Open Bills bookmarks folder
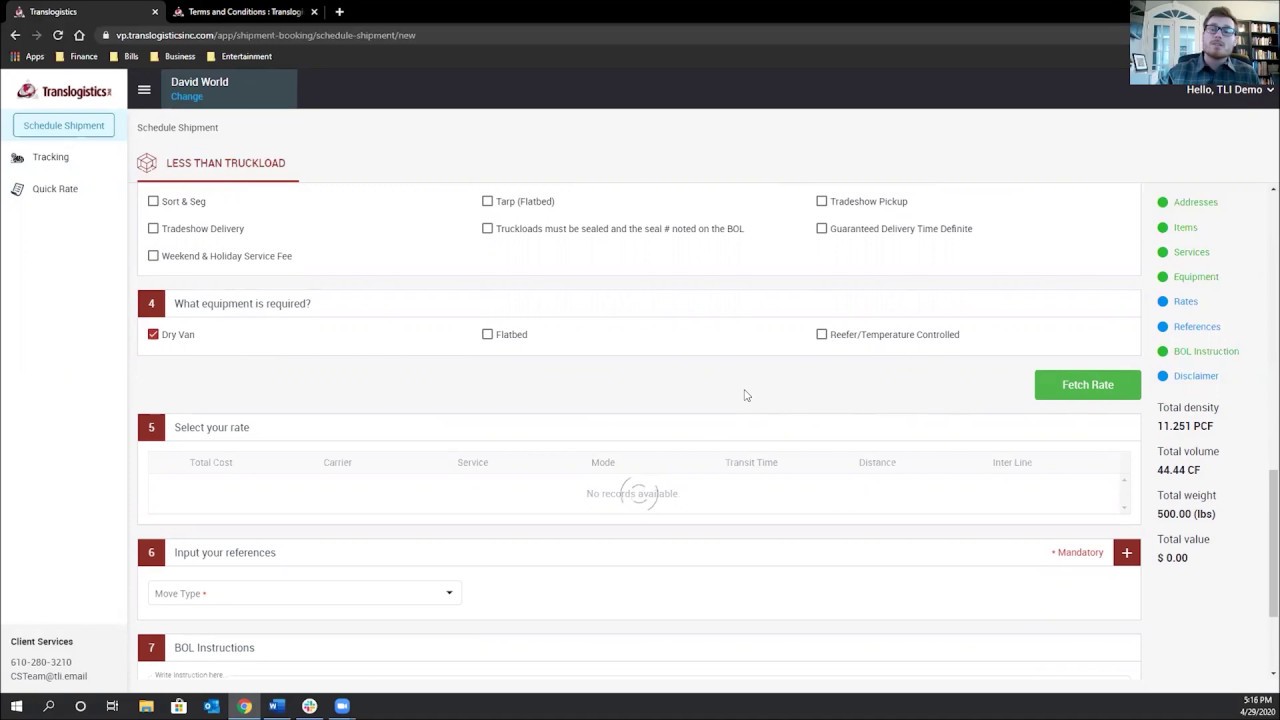Viewport: 1280px width, 720px height. pos(123,57)
